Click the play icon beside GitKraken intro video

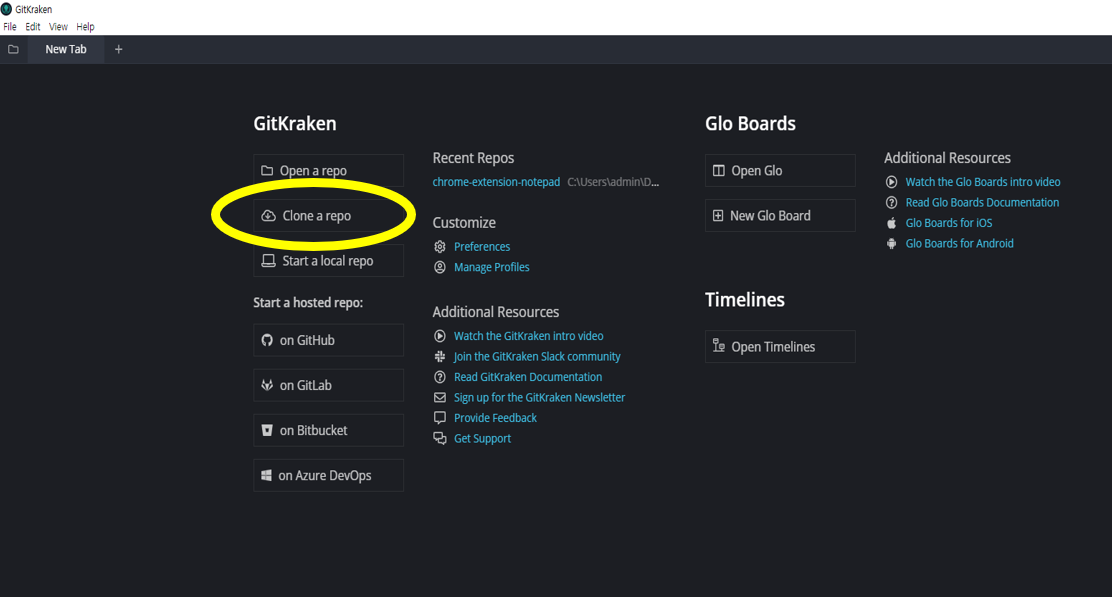pyautogui.click(x=440, y=336)
